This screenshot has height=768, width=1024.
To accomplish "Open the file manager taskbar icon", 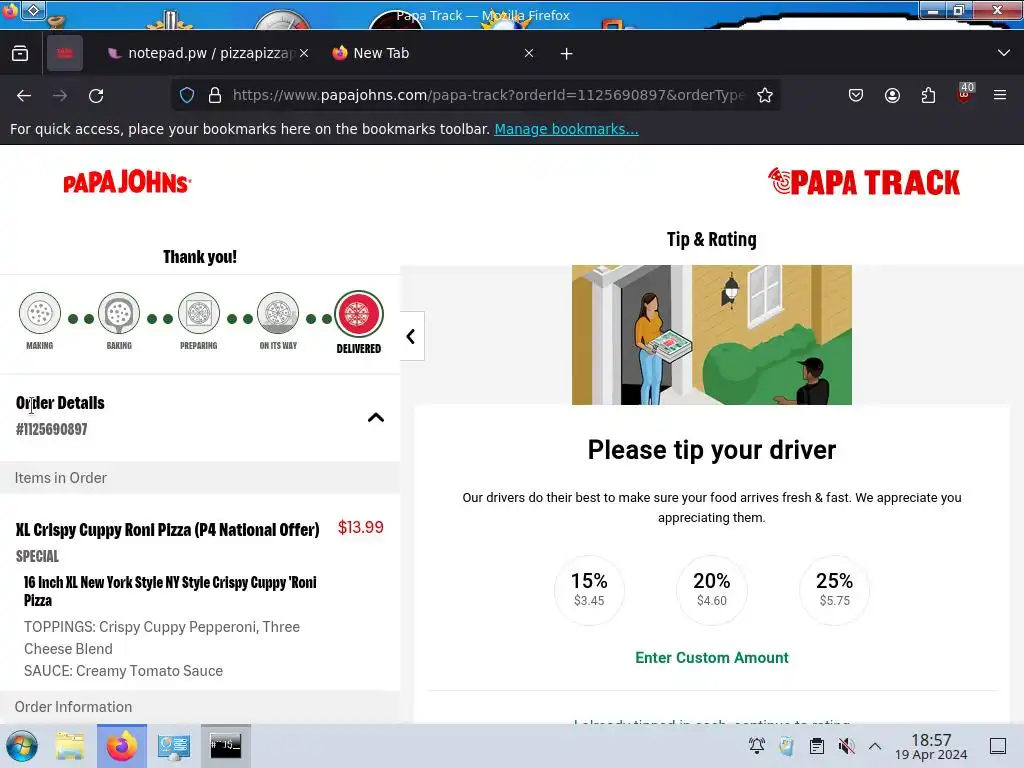I will pyautogui.click(x=70, y=746).
